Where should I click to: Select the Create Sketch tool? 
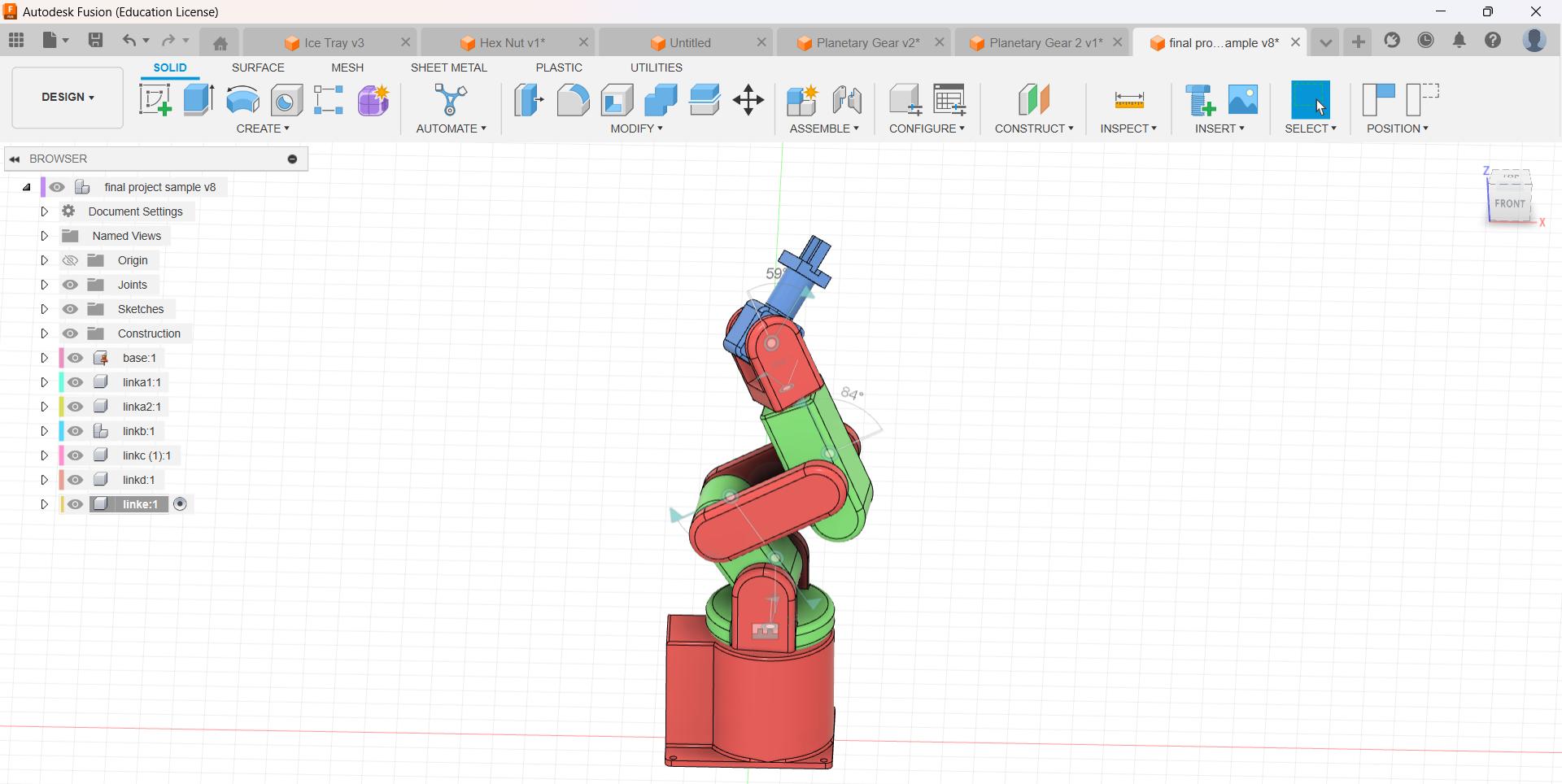155,100
